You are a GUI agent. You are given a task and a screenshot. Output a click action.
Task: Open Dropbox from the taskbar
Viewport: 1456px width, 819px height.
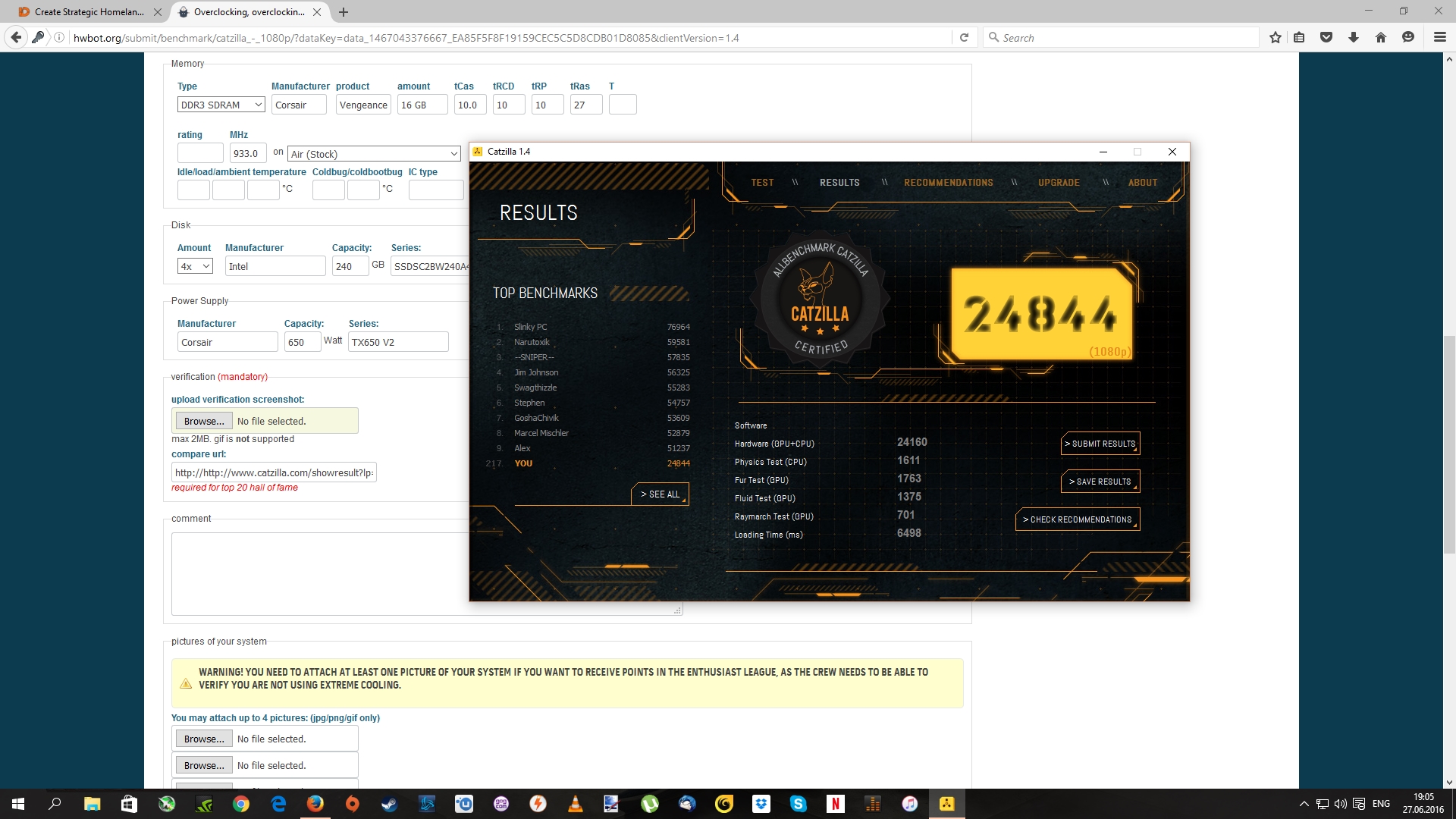coord(761,804)
